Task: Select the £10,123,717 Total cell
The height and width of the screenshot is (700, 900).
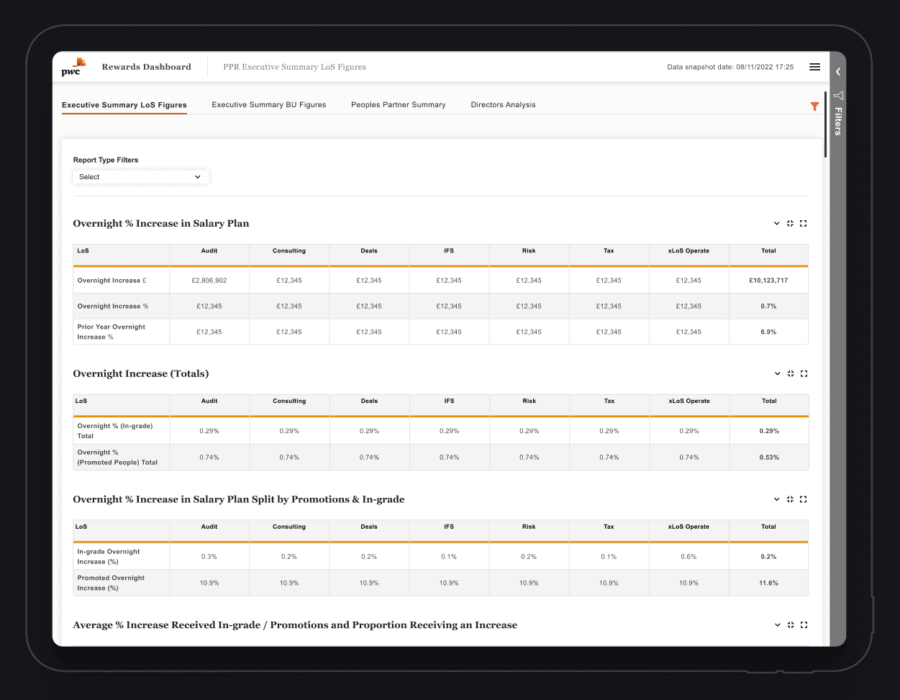Action: tap(768, 280)
